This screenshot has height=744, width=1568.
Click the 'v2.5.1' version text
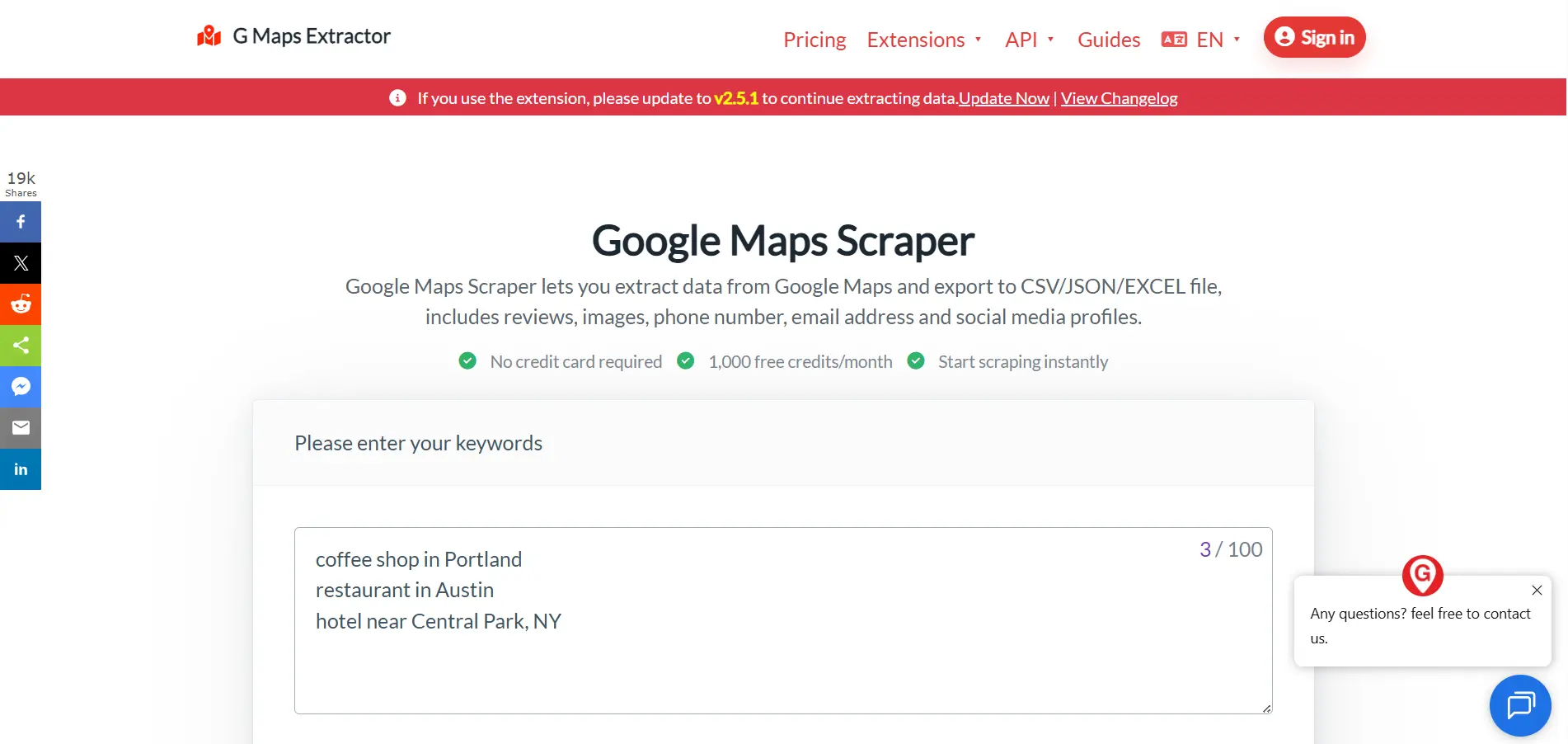pos(736,98)
